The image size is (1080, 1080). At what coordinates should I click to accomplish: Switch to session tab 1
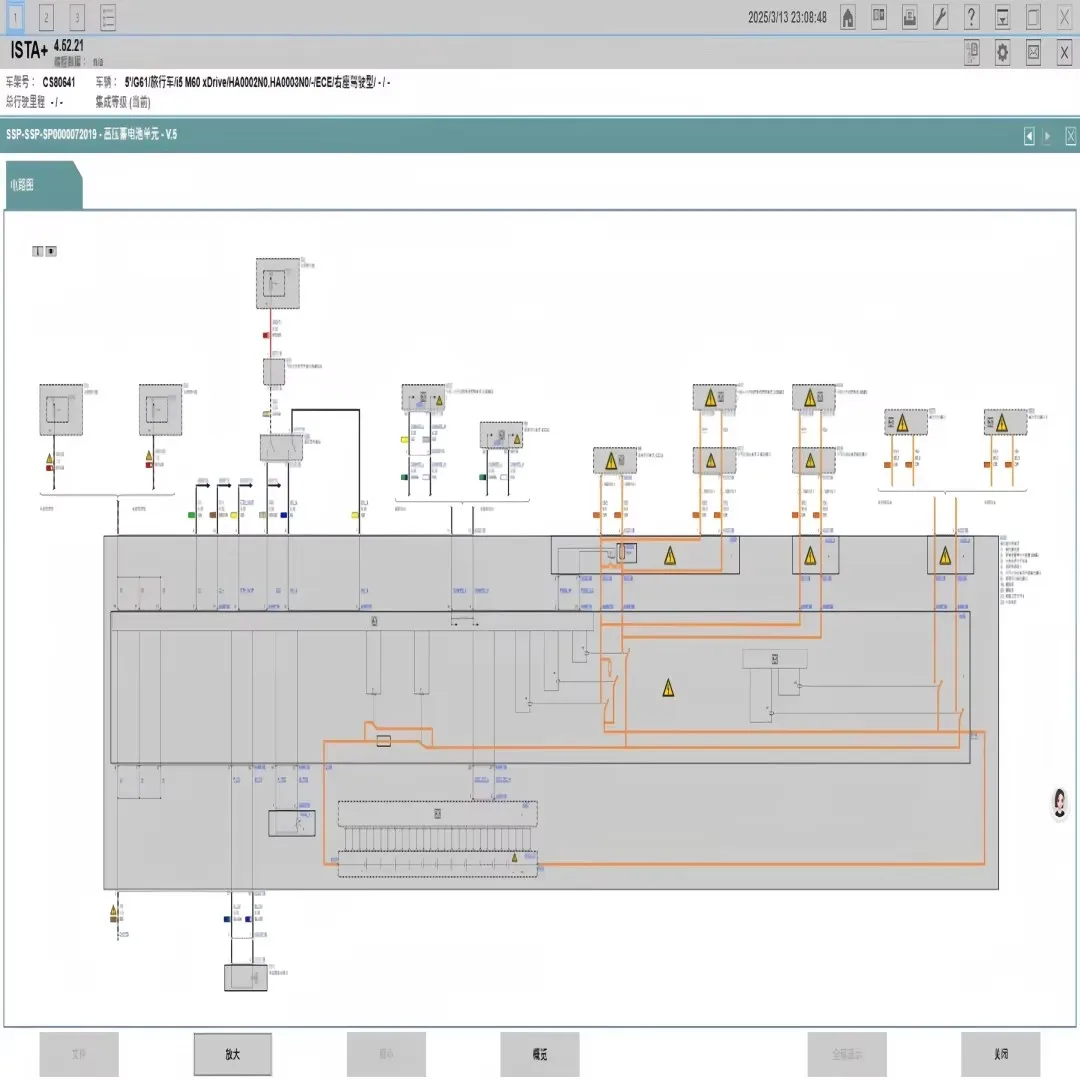coord(15,17)
